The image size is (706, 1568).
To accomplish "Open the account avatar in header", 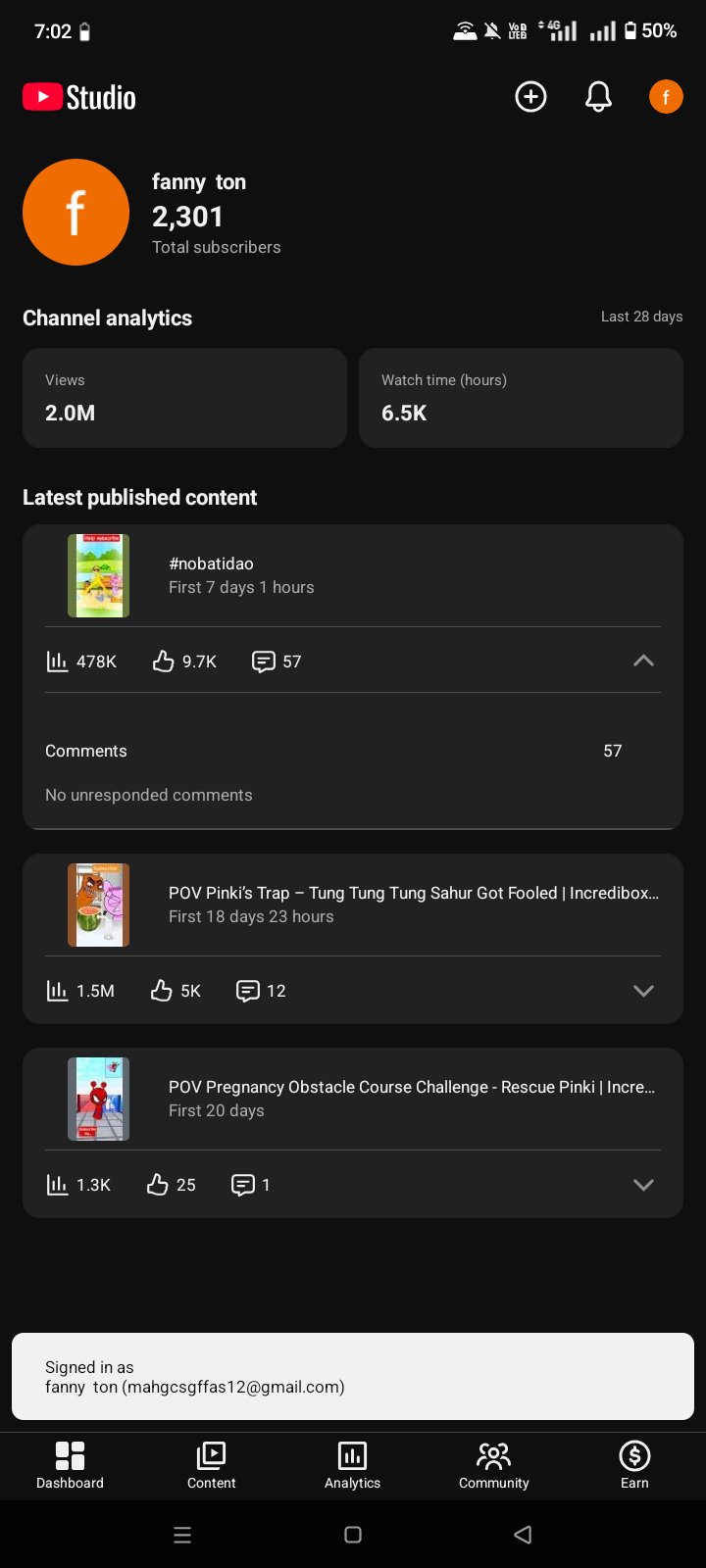I will click(666, 97).
